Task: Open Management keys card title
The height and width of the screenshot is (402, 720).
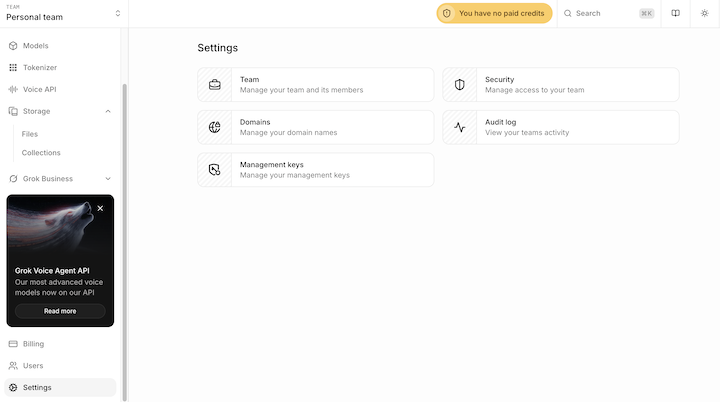Action: [271, 164]
